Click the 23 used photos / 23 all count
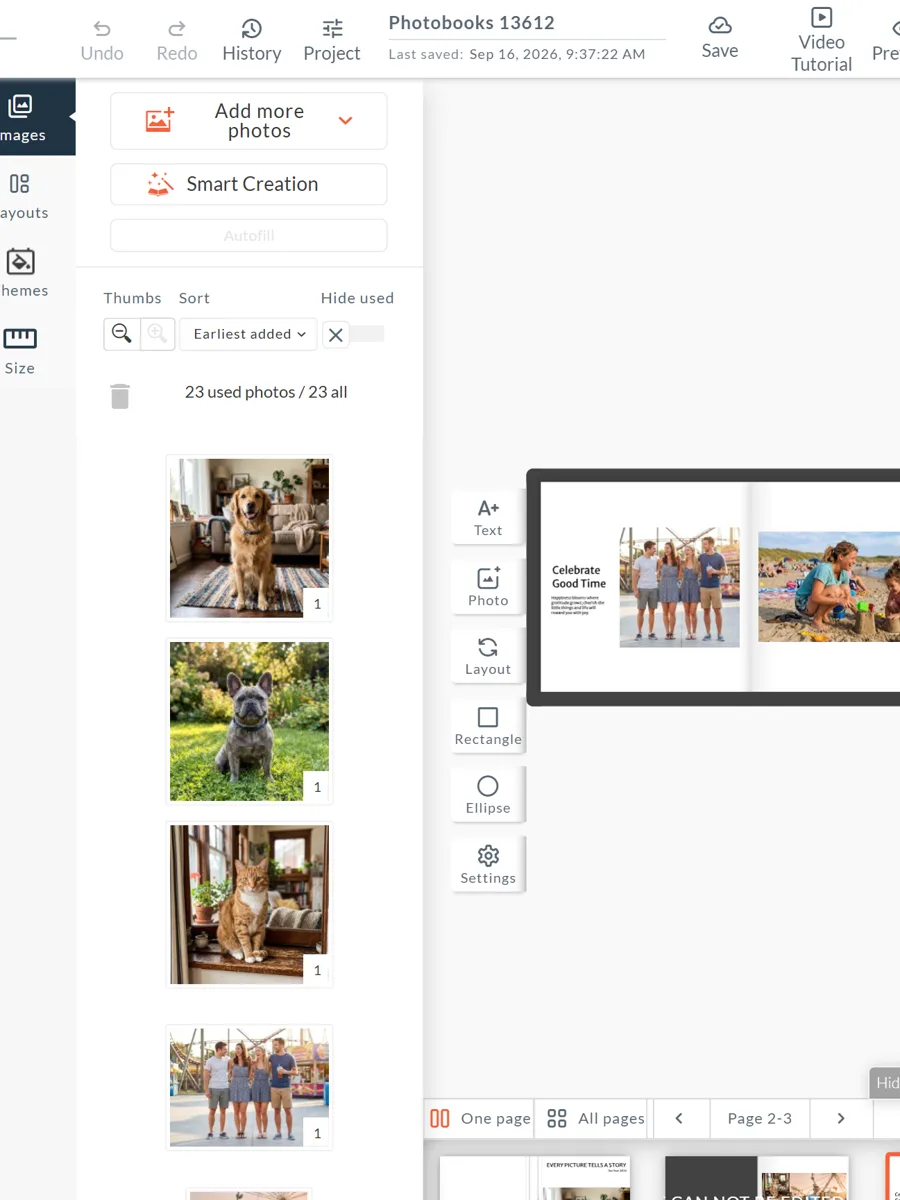Viewport: 900px width, 1200px height. tap(266, 392)
